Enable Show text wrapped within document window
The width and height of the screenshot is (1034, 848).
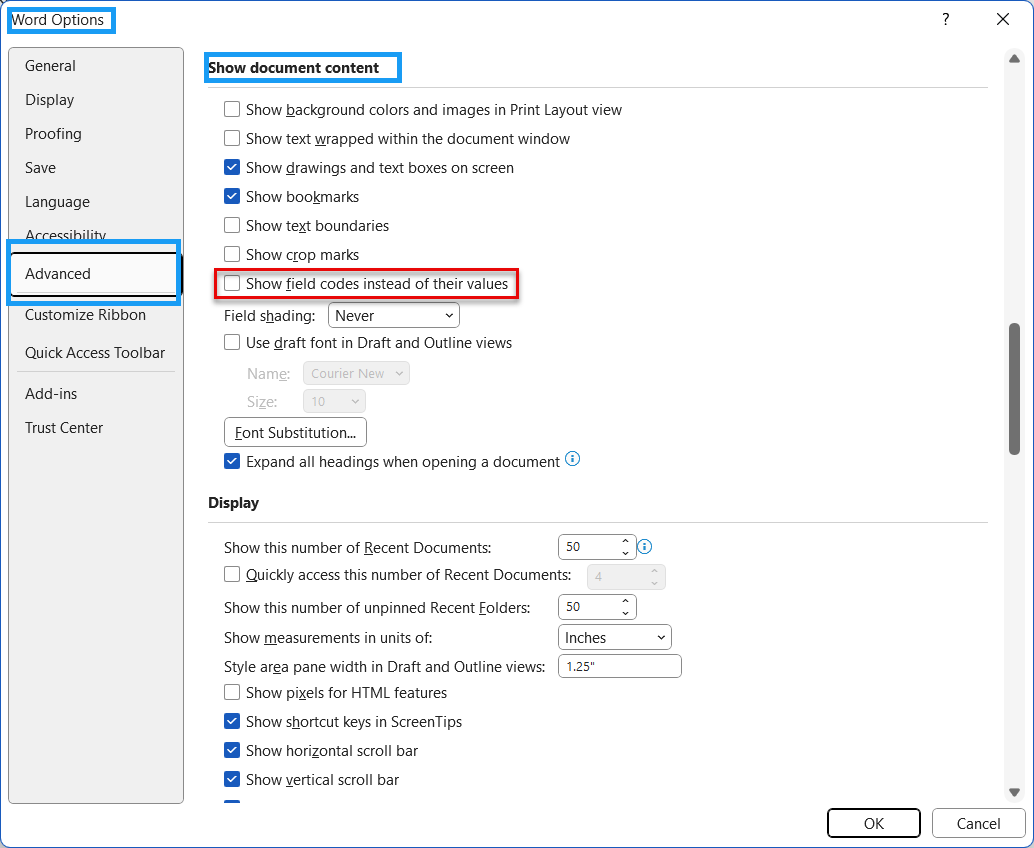[232, 138]
